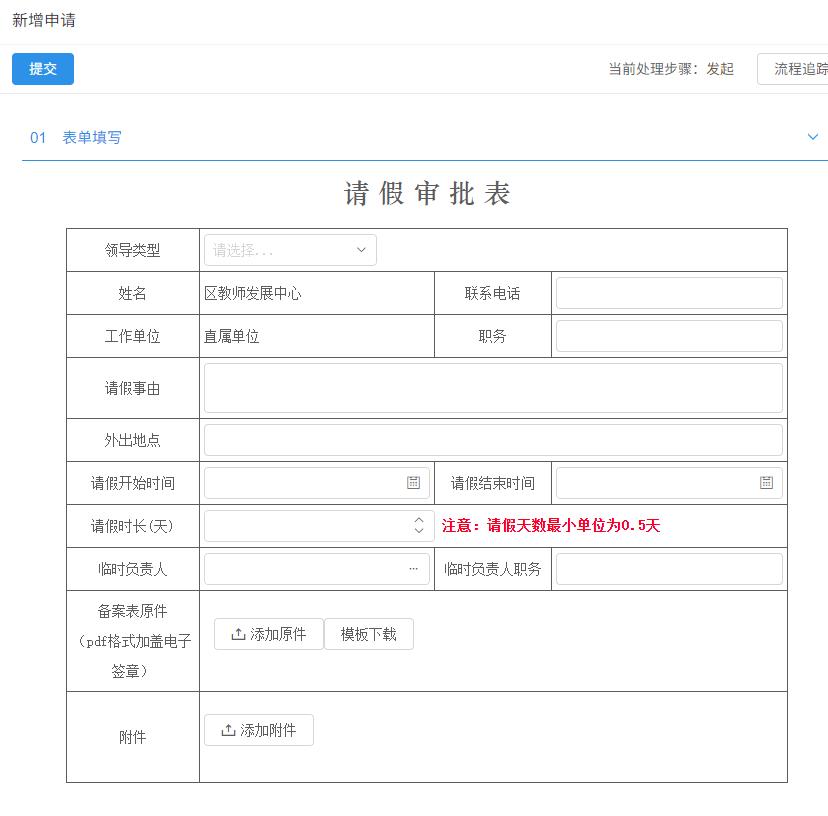Click the 请假时长(天) number field

[x=319, y=526]
